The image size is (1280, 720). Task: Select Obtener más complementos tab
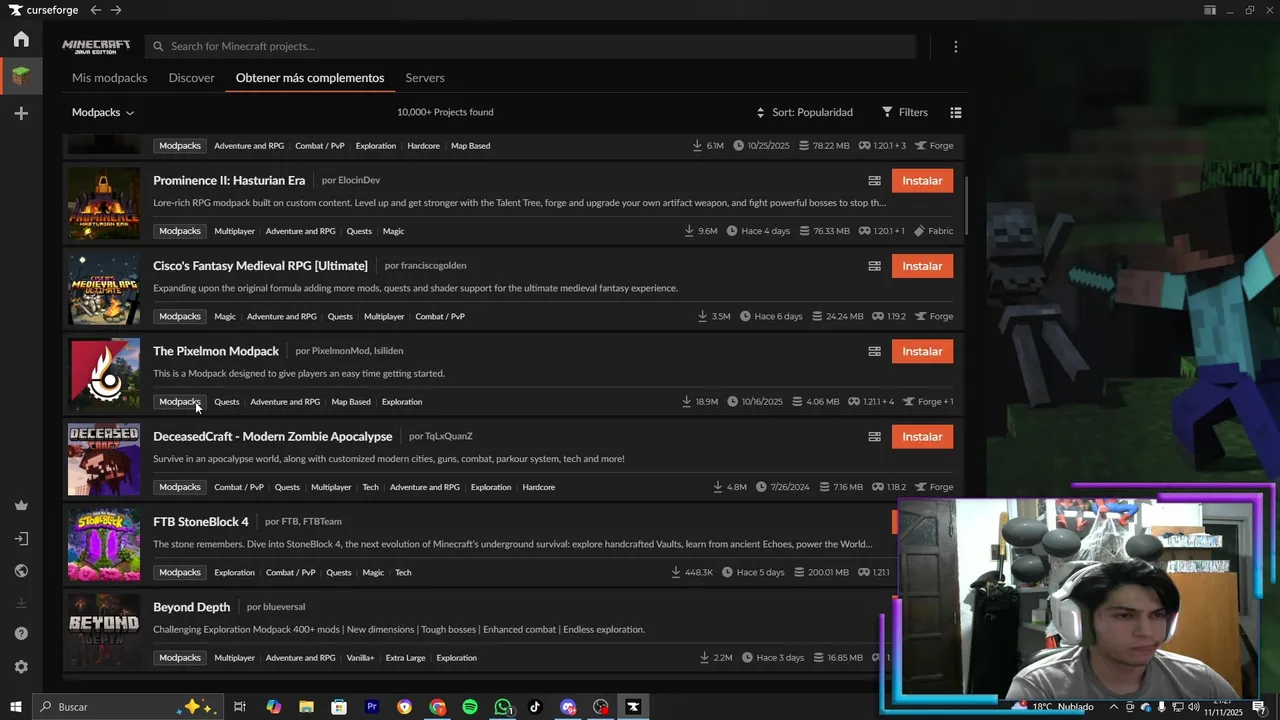(310, 78)
